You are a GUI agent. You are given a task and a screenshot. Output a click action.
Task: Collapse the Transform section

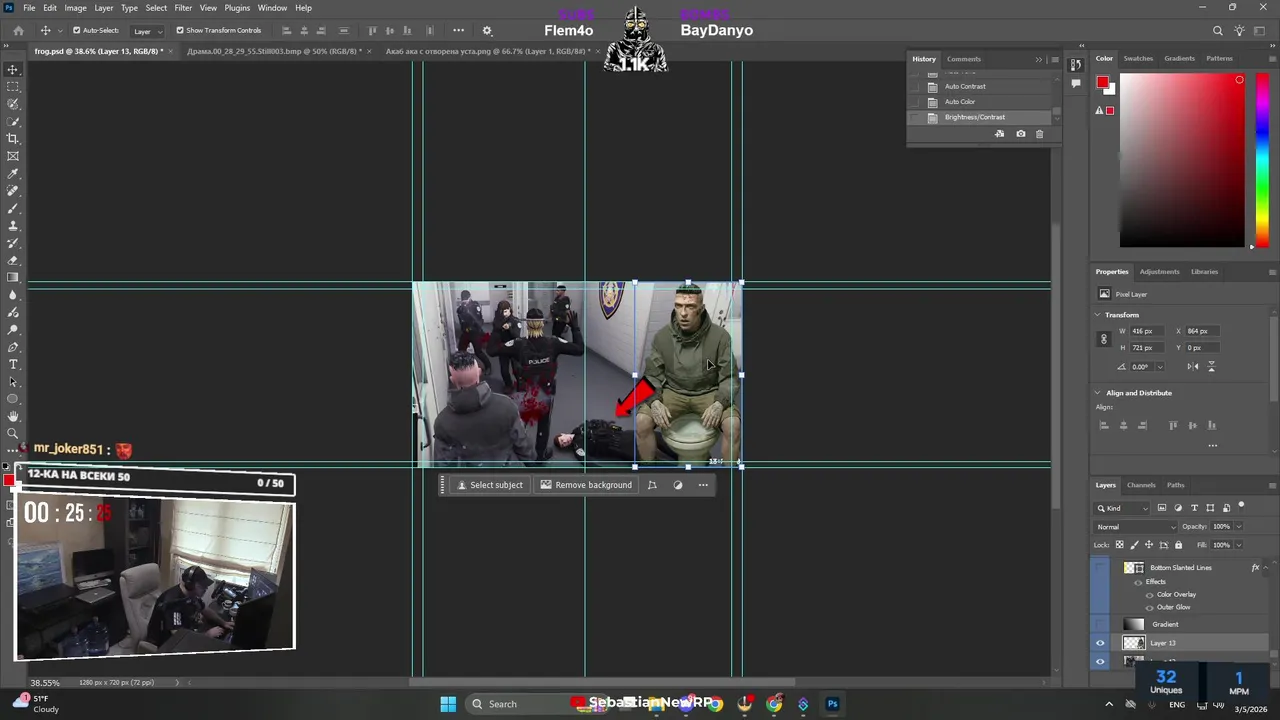[1098, 315]
